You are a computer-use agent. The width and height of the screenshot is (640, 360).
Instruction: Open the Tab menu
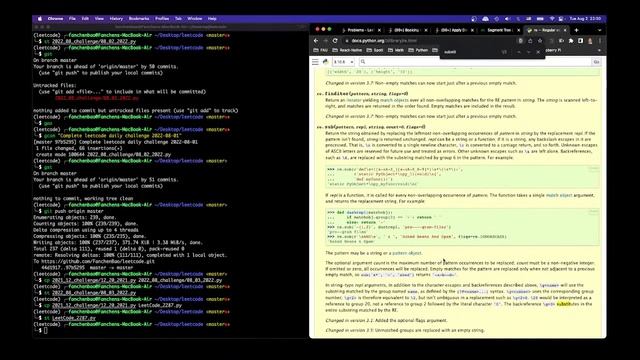tap(178, 19)
